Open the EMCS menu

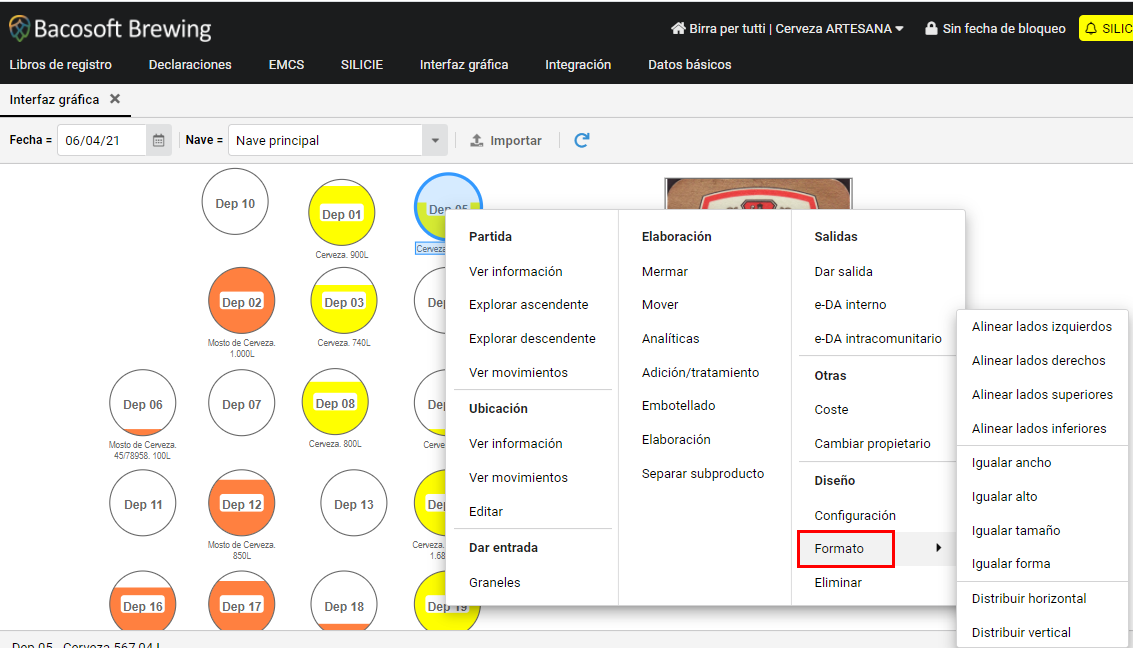286,64
